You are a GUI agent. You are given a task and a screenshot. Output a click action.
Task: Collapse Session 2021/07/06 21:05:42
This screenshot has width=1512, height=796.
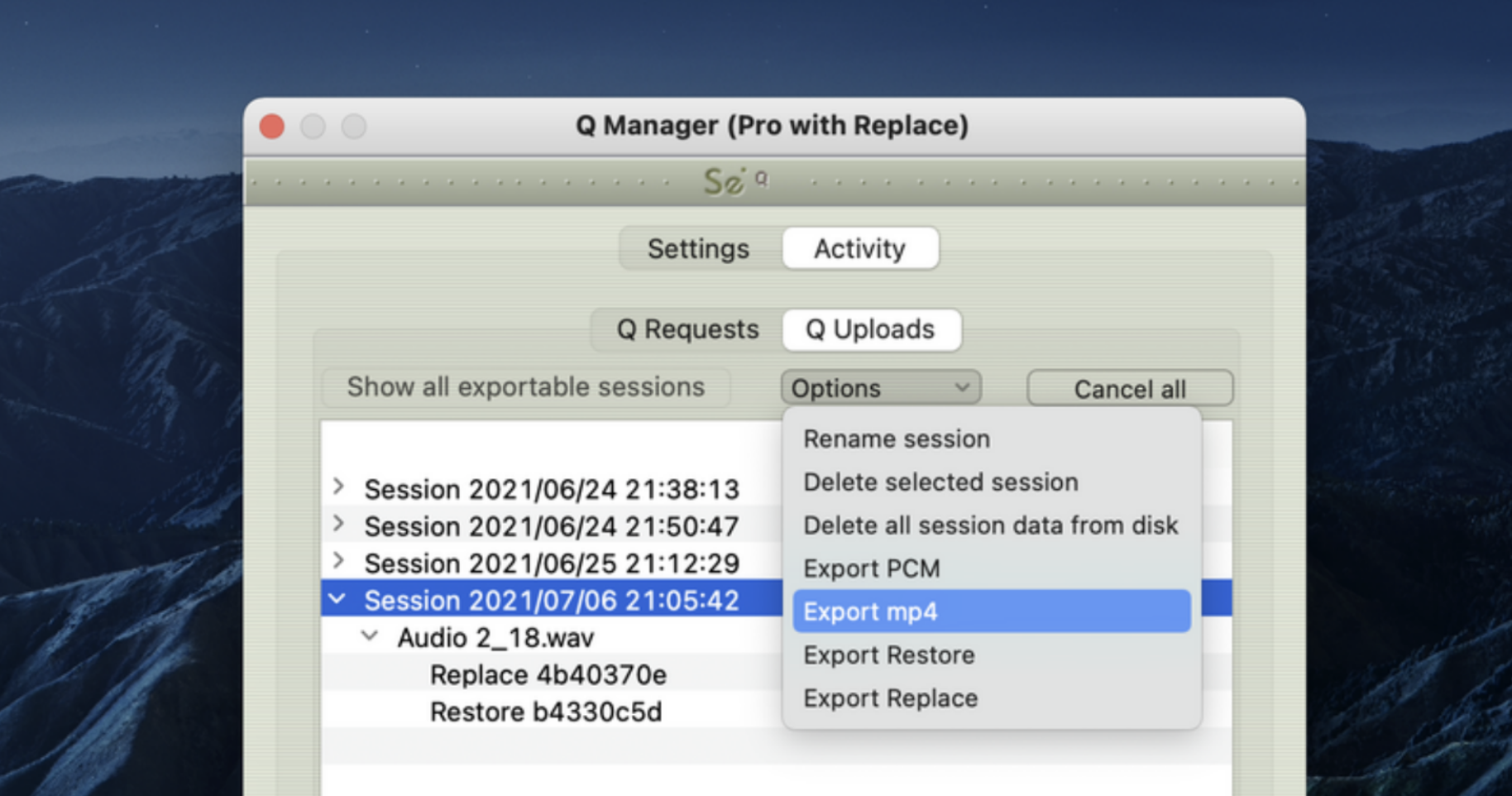click(x=337, y=599)
